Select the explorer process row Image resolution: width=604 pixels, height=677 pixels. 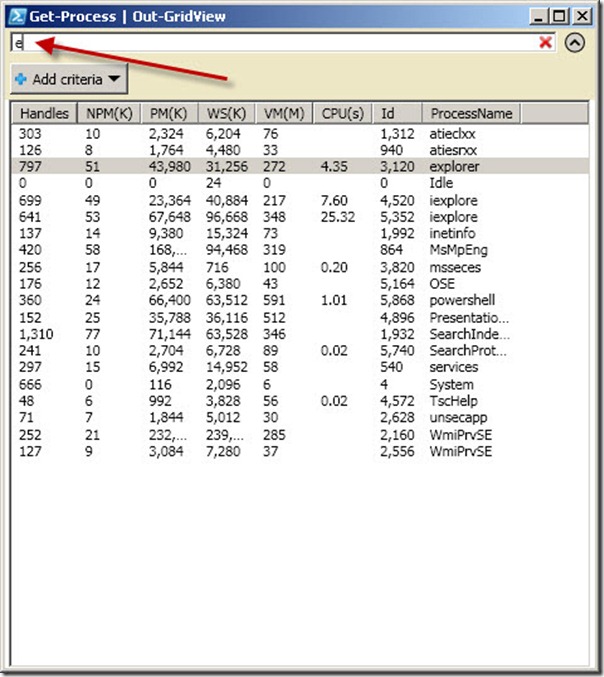tap(300, 167)
